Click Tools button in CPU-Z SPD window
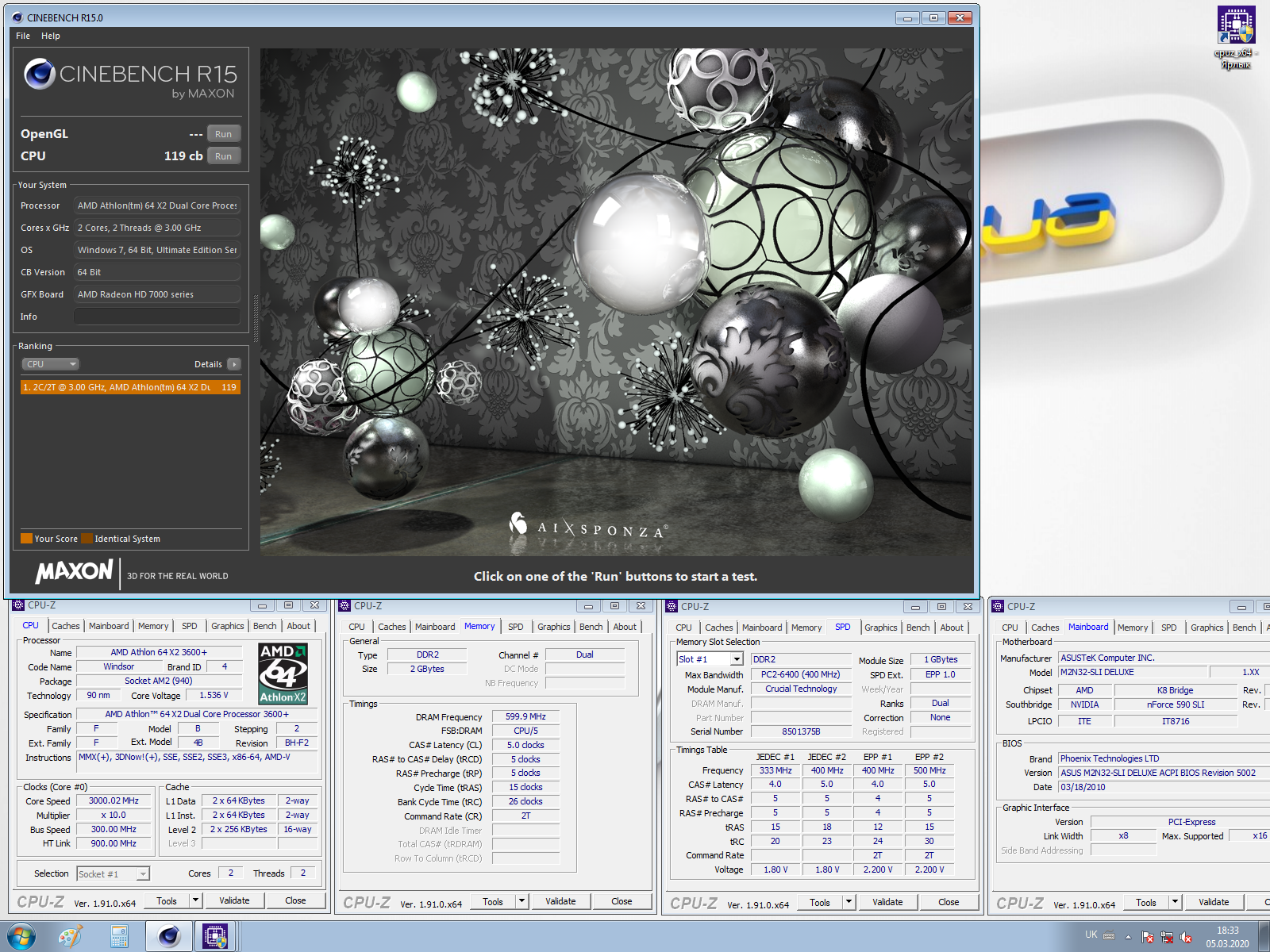 820,902
